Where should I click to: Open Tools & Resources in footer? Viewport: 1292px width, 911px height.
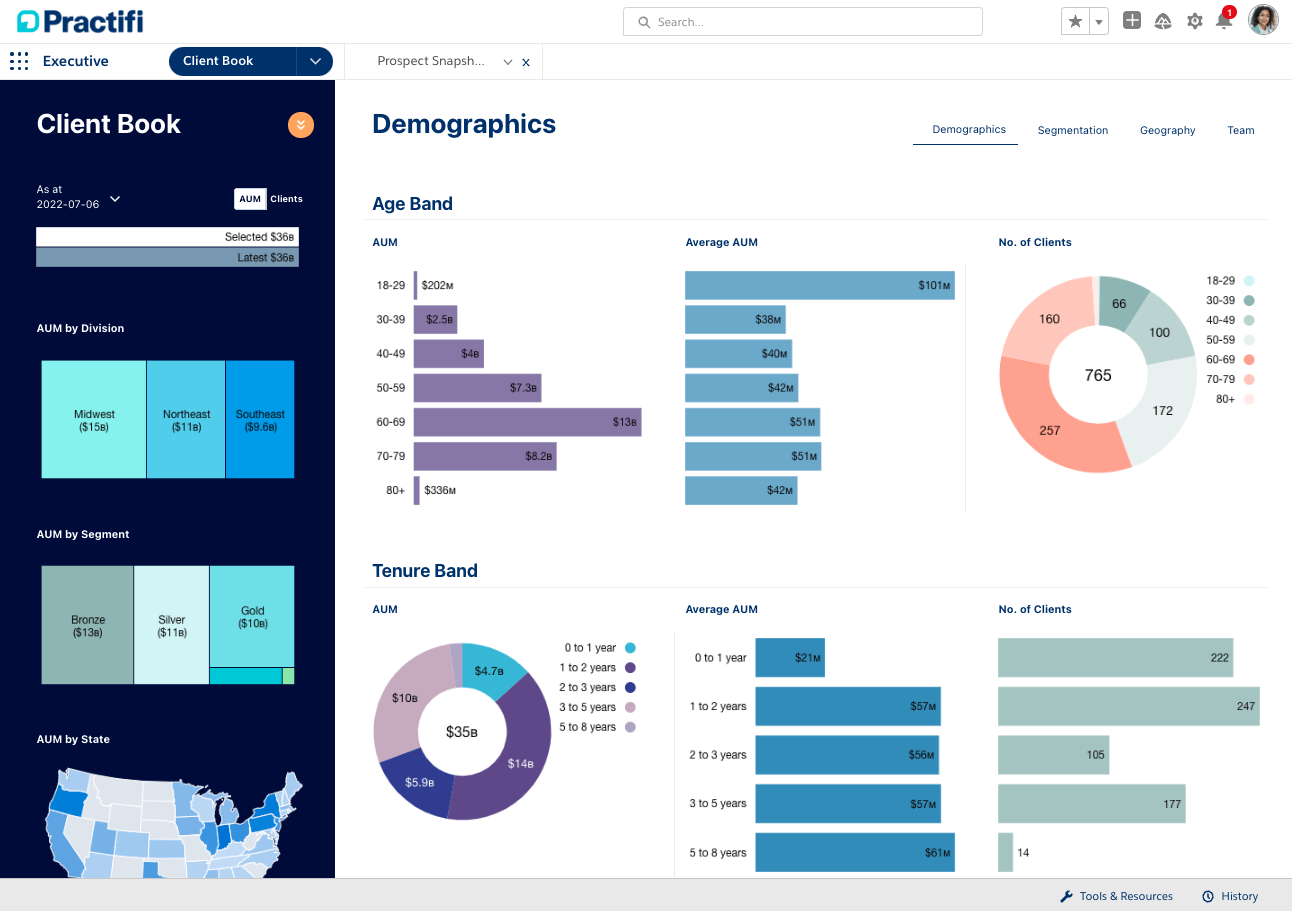pyautogui.click(x=1116, y=896)
